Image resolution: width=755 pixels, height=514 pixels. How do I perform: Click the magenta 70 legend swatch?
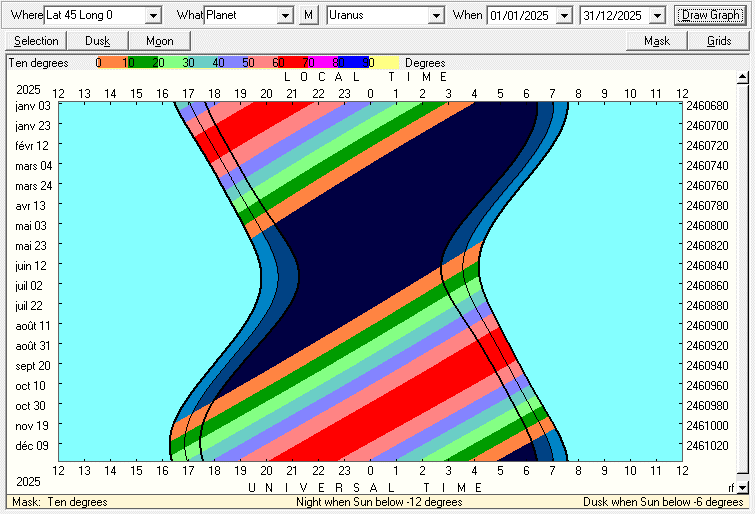point(324,63)
